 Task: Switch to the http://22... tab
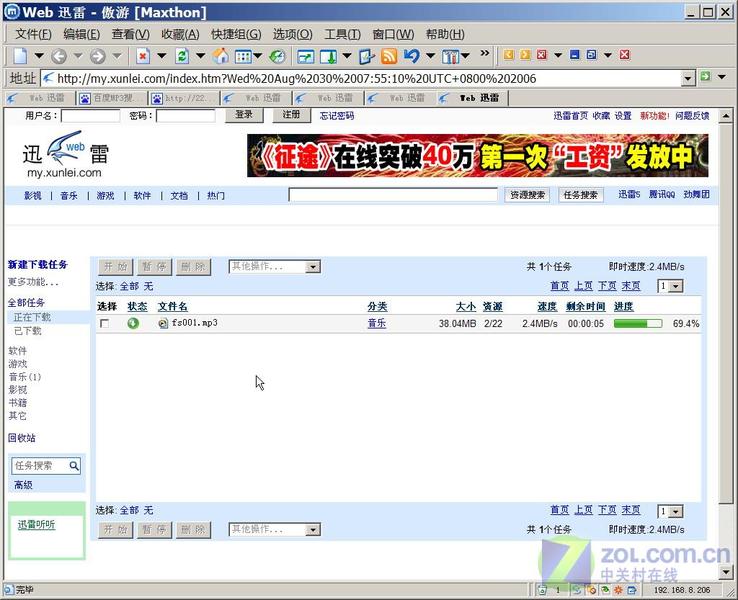(x=184, y=98)
